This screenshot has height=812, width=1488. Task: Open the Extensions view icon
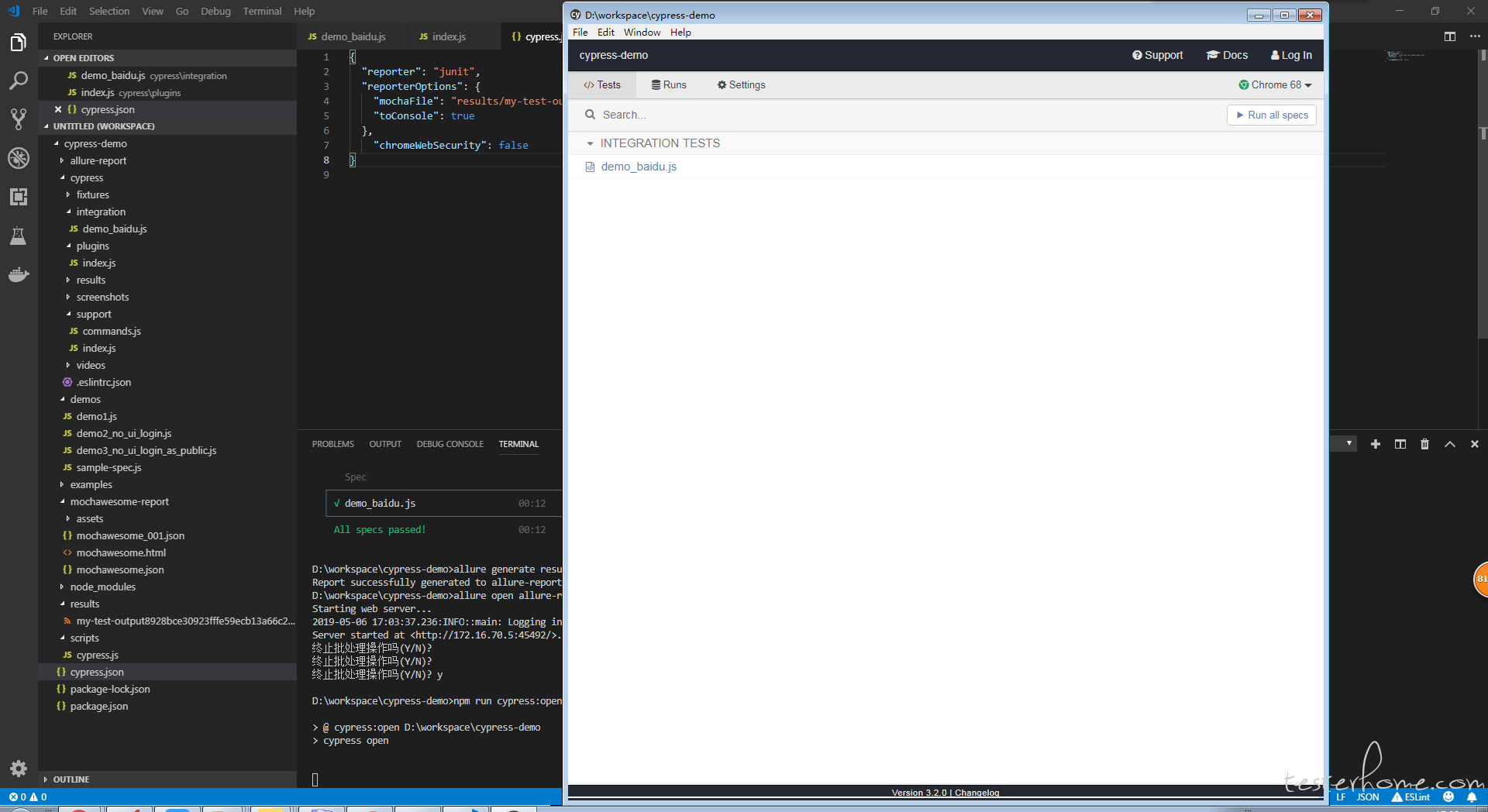click(19, 197)
